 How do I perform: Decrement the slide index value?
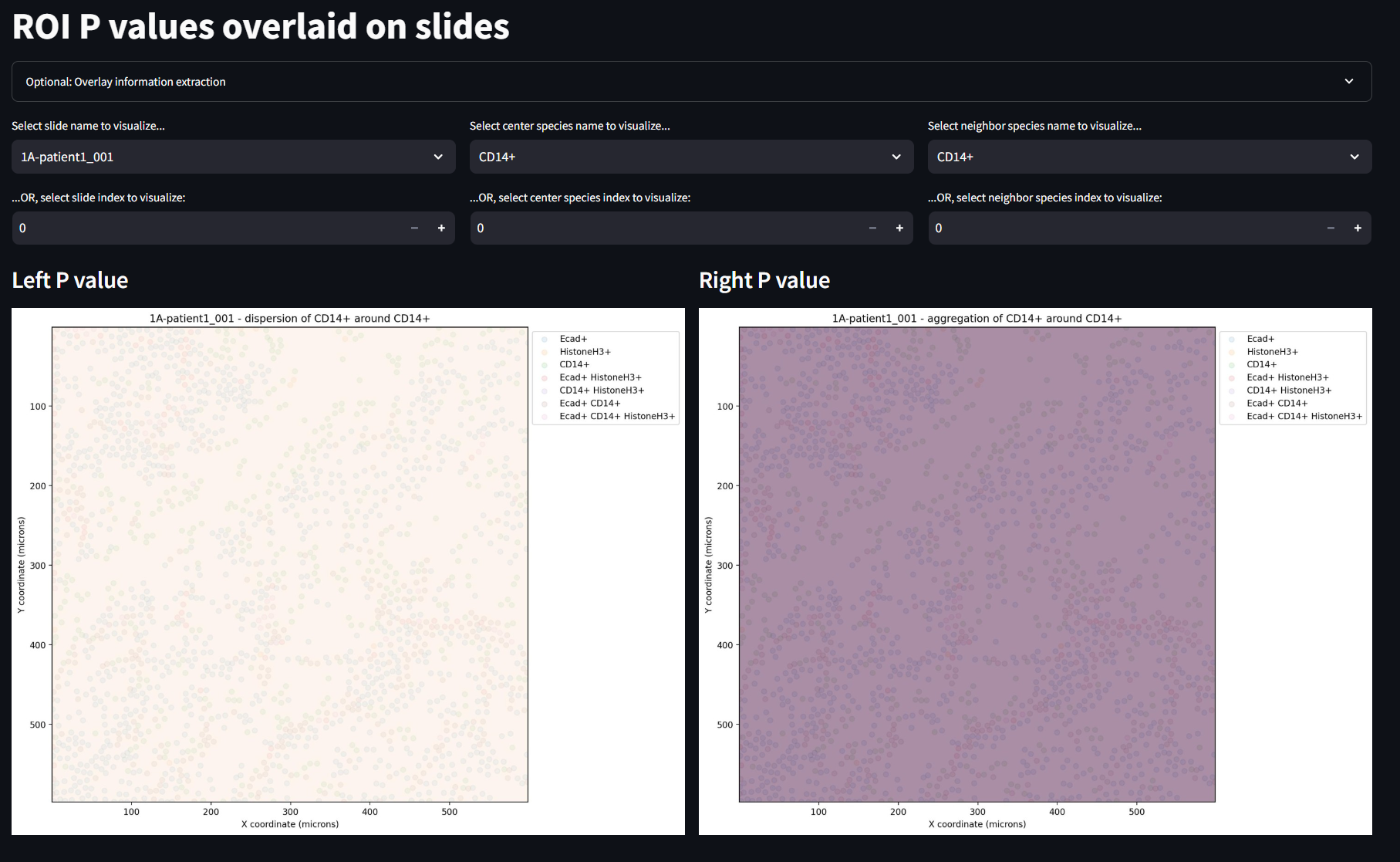(x=414, y=228)
